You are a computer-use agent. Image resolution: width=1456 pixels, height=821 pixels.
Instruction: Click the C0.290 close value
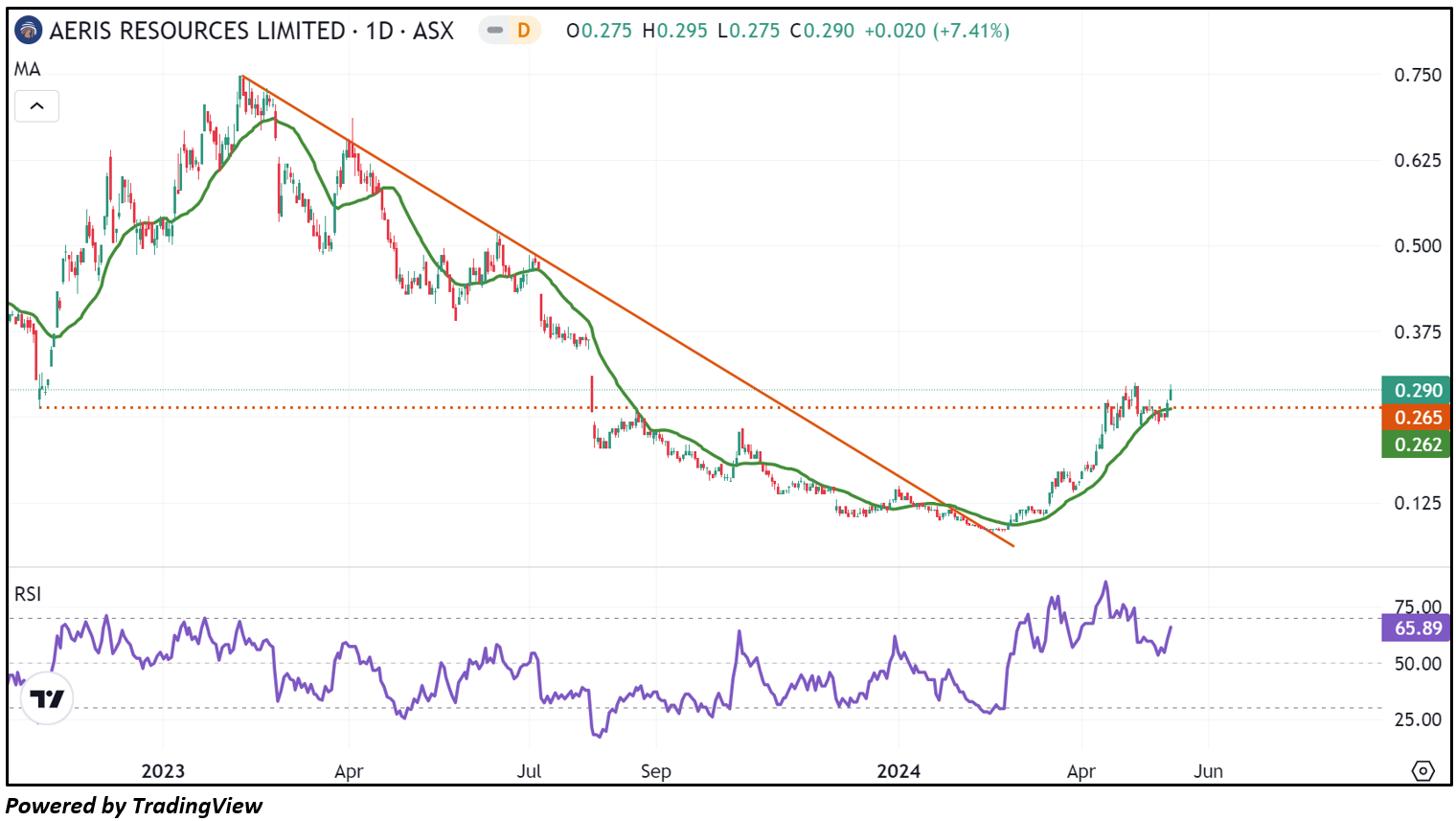tap(822, 31)
